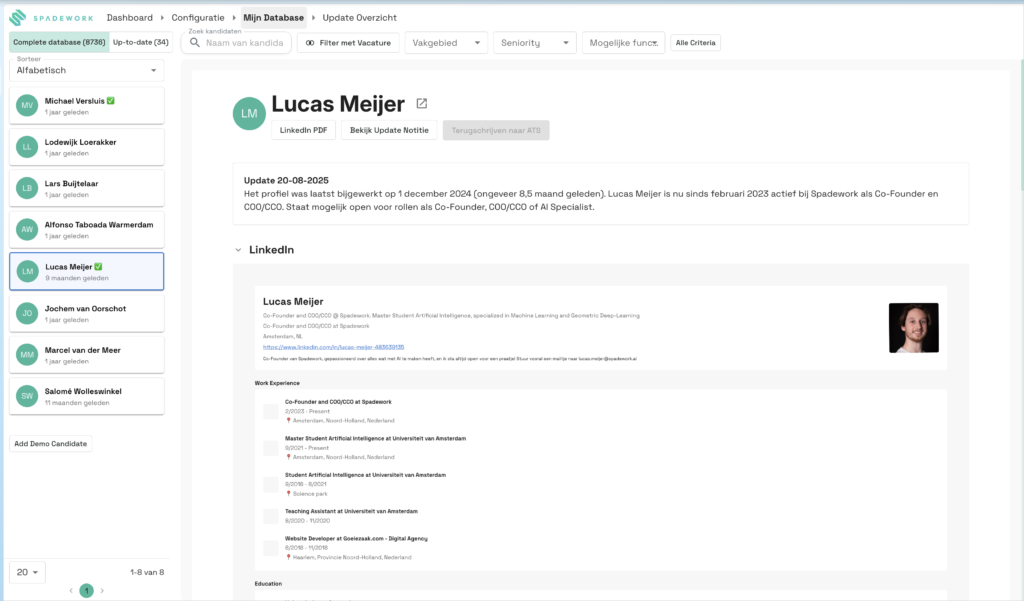Click Filter met Vacature button

tap(348, 42)
